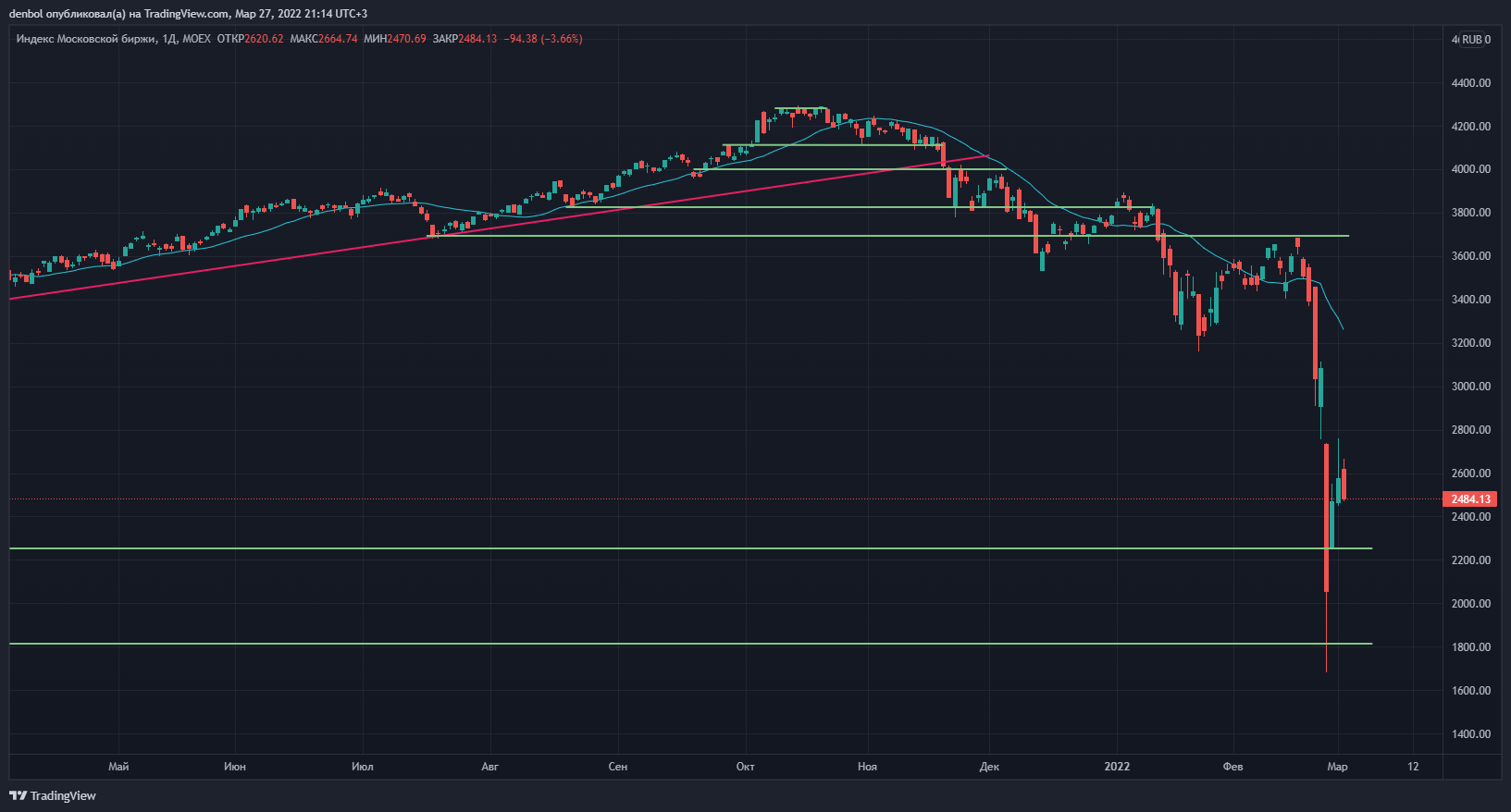Select the chart title 'Индекс Московской биржи'
Screen dimensions: 1511x812
point(86,39)
